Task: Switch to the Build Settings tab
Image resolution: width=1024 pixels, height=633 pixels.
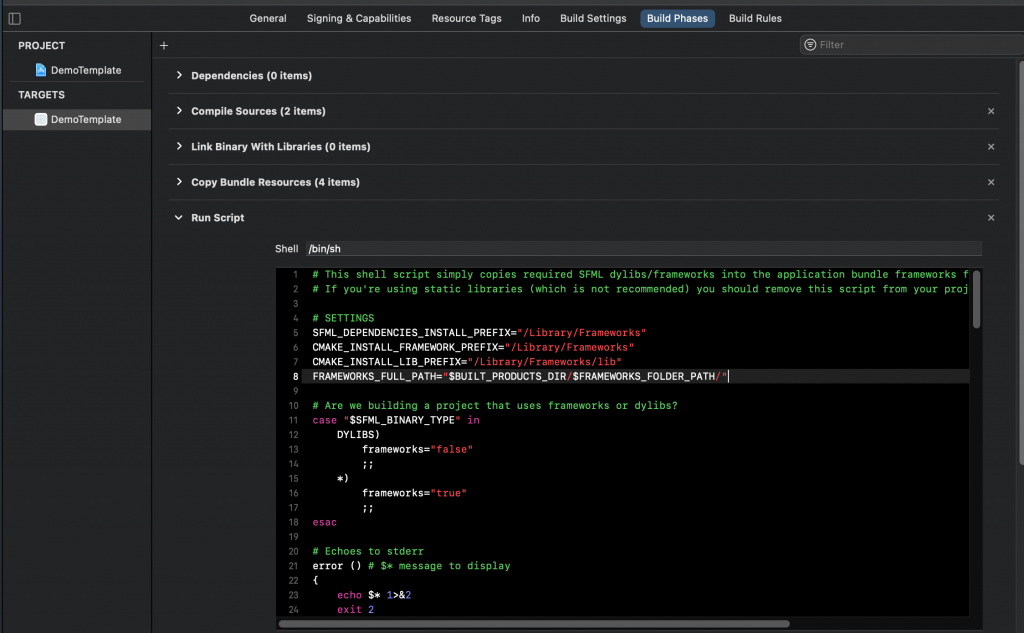Action: pos(593,18)
